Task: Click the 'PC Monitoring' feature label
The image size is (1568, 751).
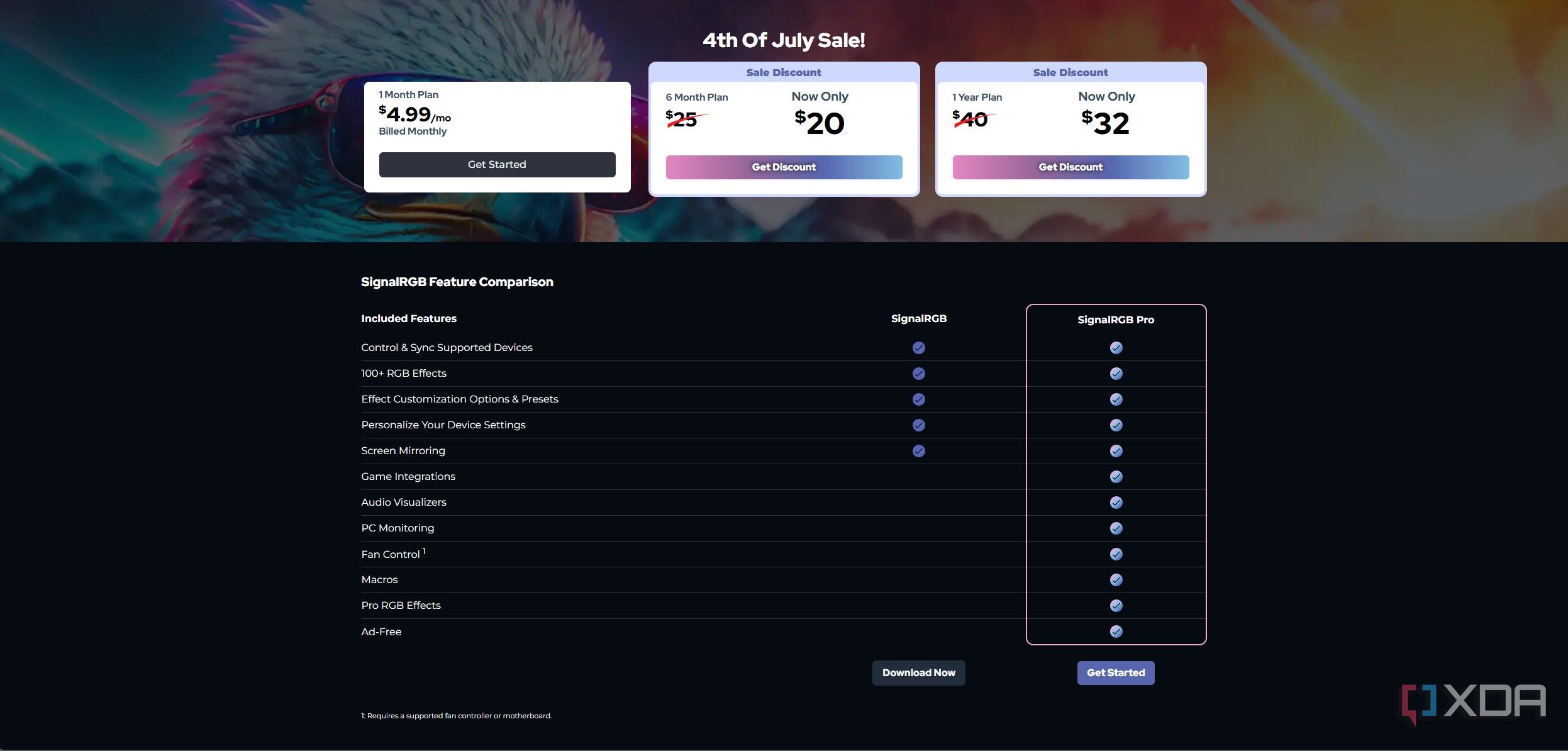Action: 398,528
